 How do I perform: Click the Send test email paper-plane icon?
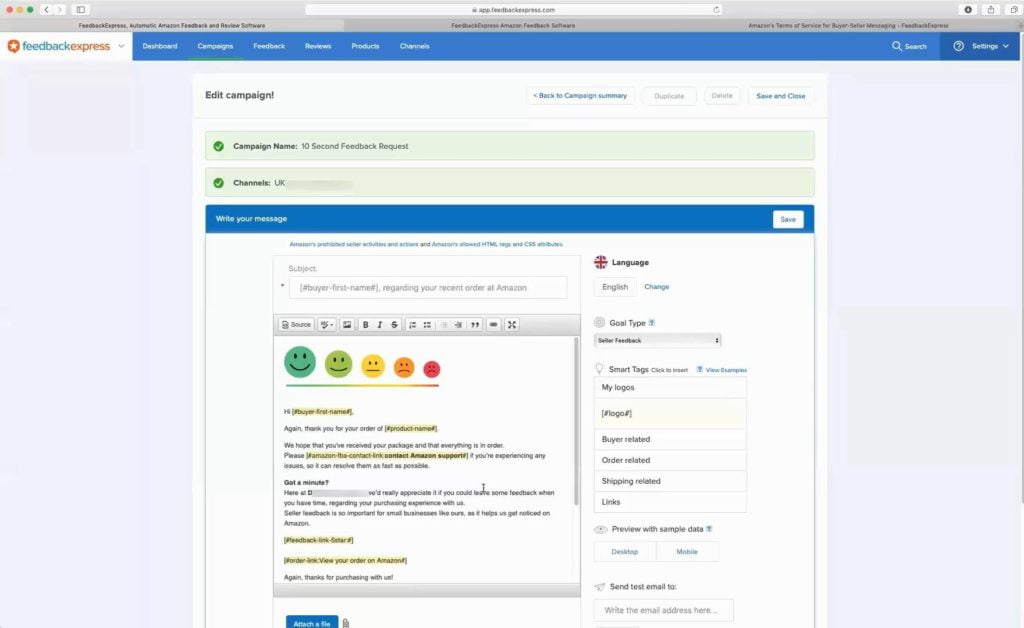(600, 587)
